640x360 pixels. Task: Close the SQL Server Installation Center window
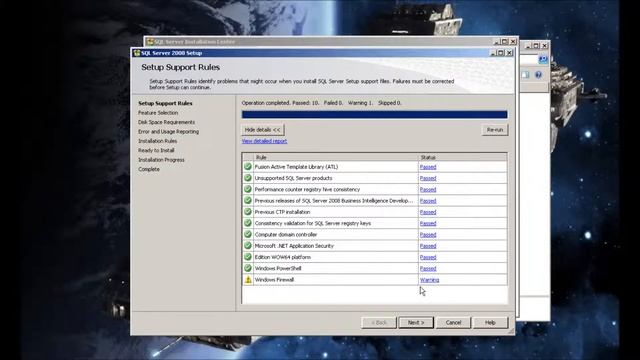[x=513, y=42]
